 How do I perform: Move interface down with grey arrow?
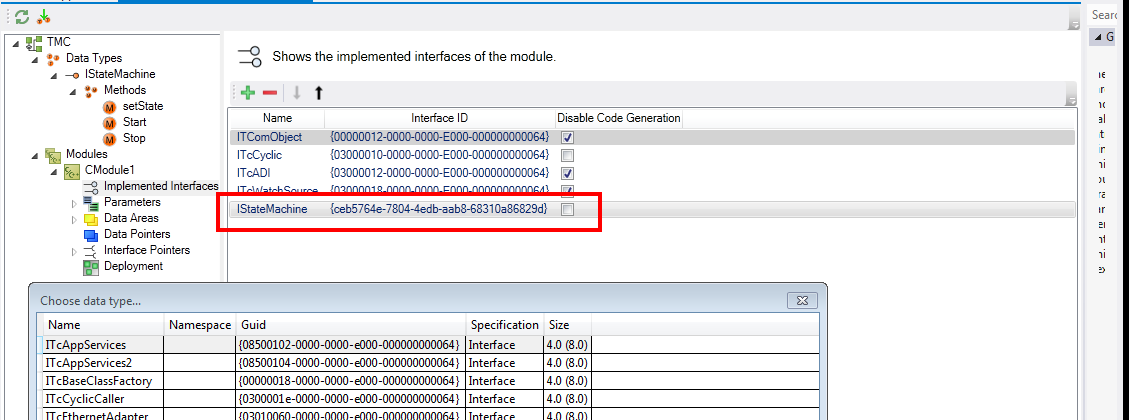coord(296,93)
